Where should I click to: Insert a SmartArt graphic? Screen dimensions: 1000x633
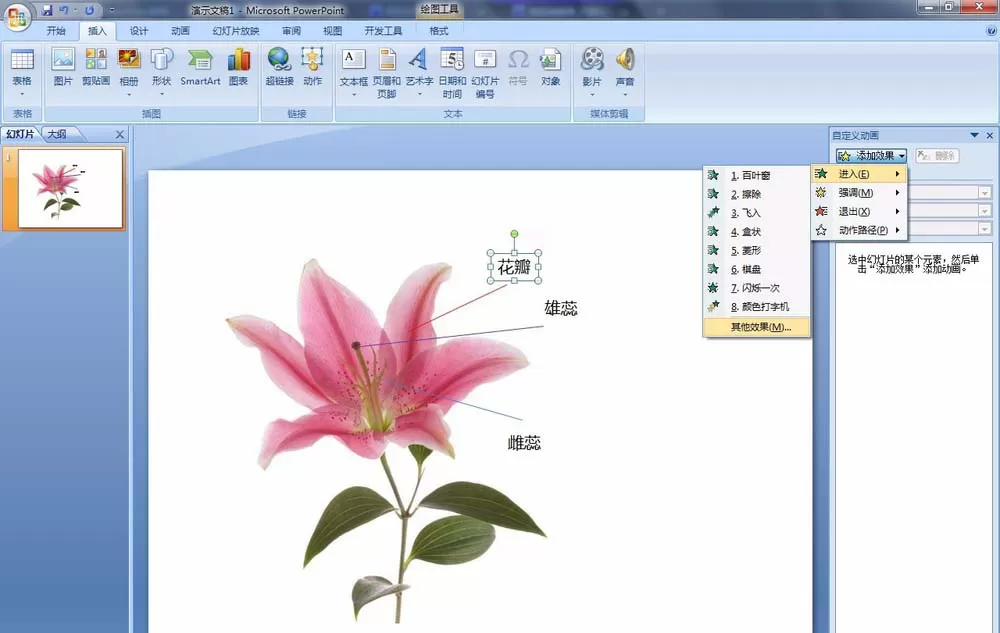(200, 68)
